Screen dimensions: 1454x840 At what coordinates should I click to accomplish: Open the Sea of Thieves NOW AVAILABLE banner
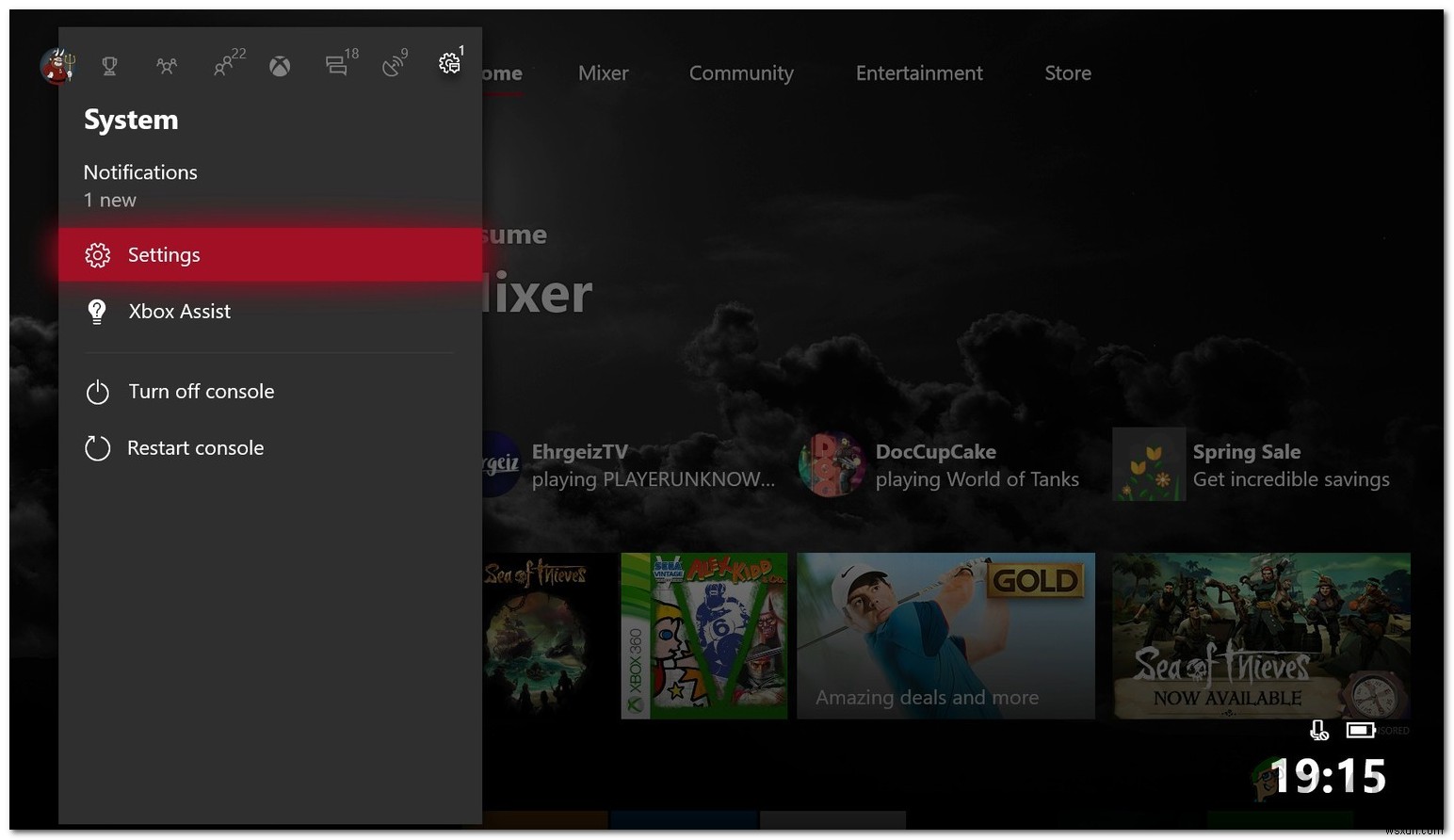pyautogui.click(x=1260, y=636)
